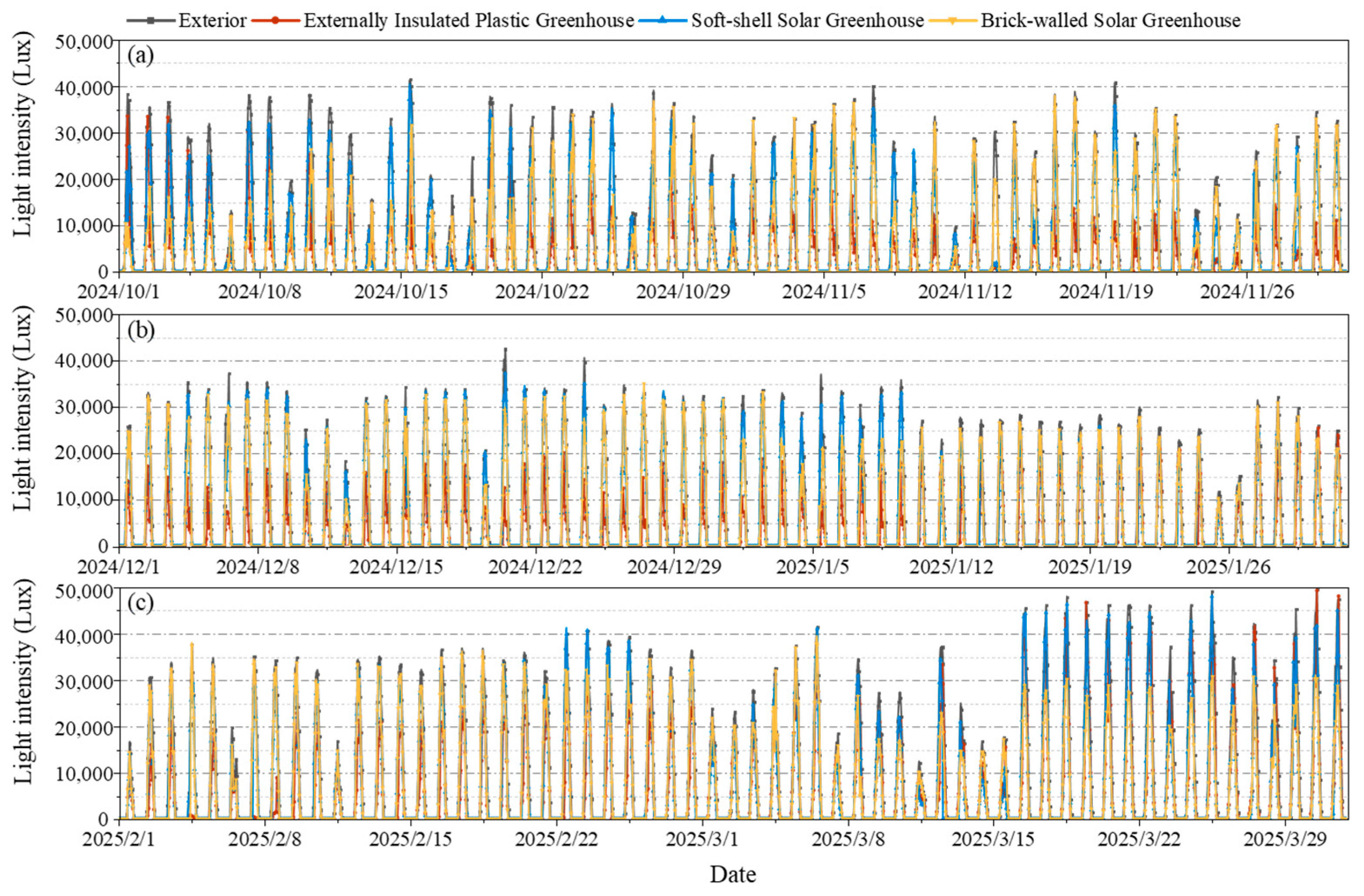This screenshot has height=896, width=1364.
Task: Click panel label (b)
Action: click(141, 331)
